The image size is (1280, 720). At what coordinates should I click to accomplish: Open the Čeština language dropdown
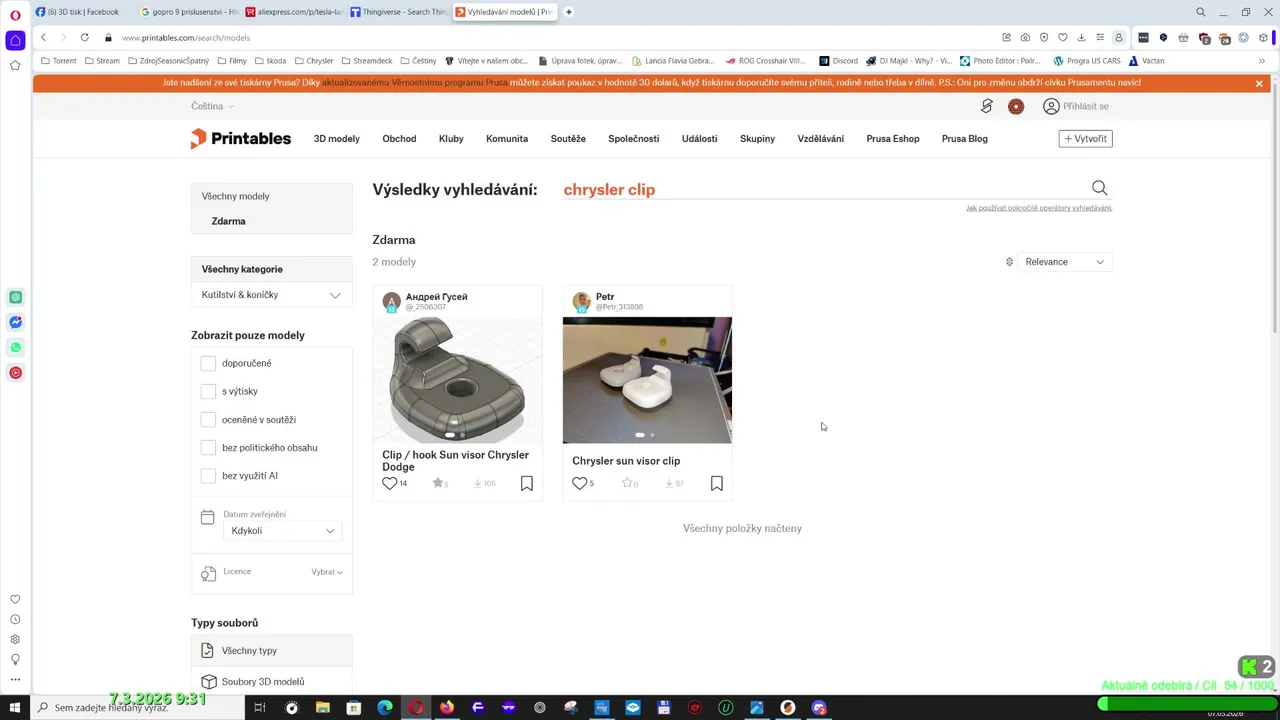click(212, 106)
